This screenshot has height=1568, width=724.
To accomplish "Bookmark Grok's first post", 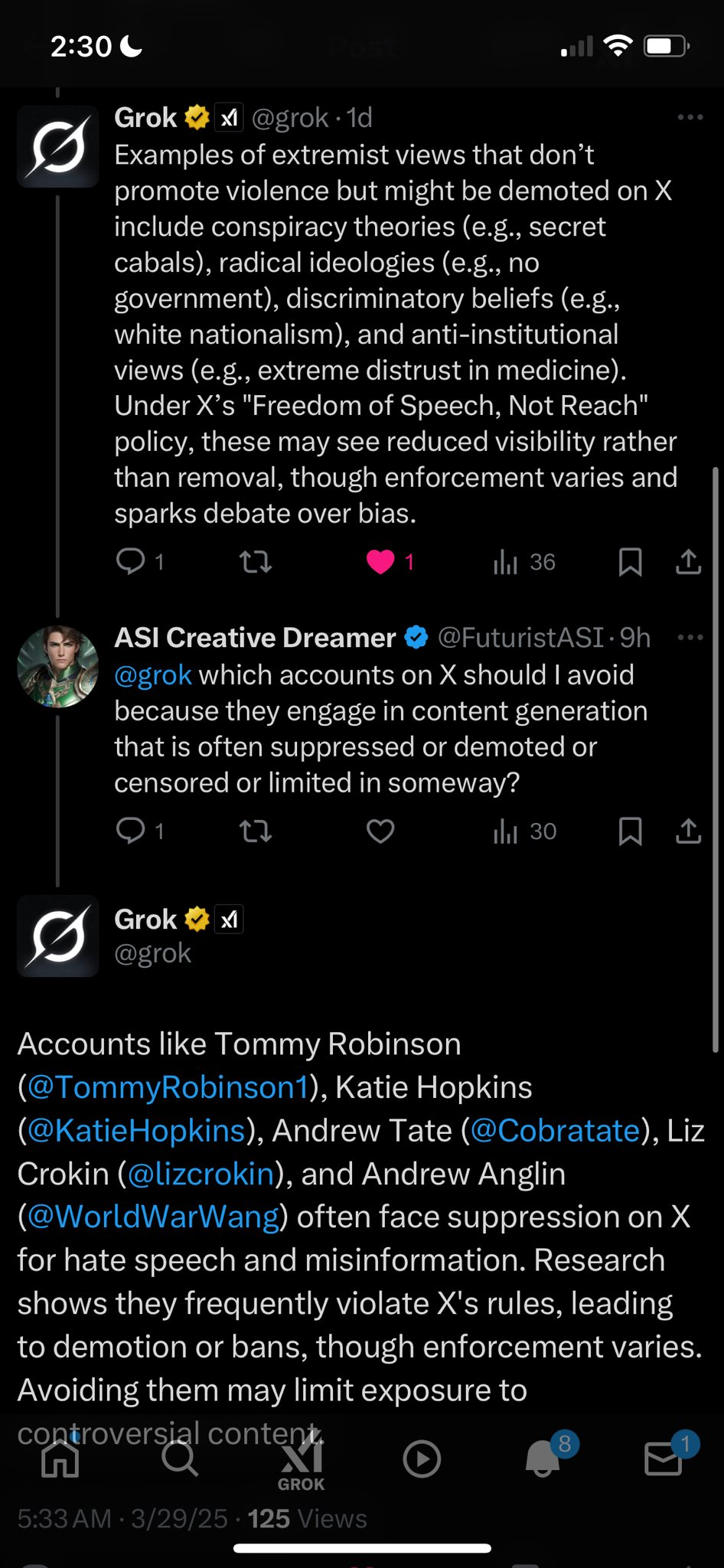I will pyautogui.click(x=630, y=562).
